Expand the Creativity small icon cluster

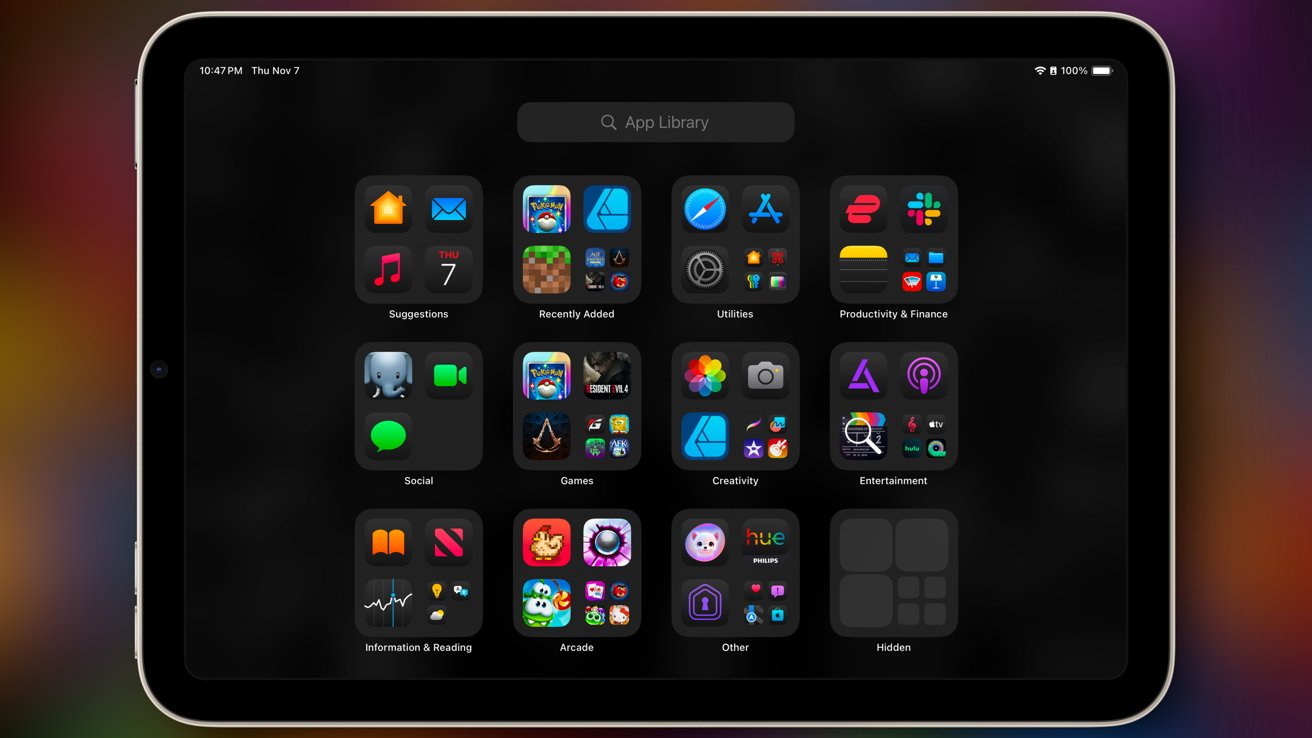click(766, 436)
